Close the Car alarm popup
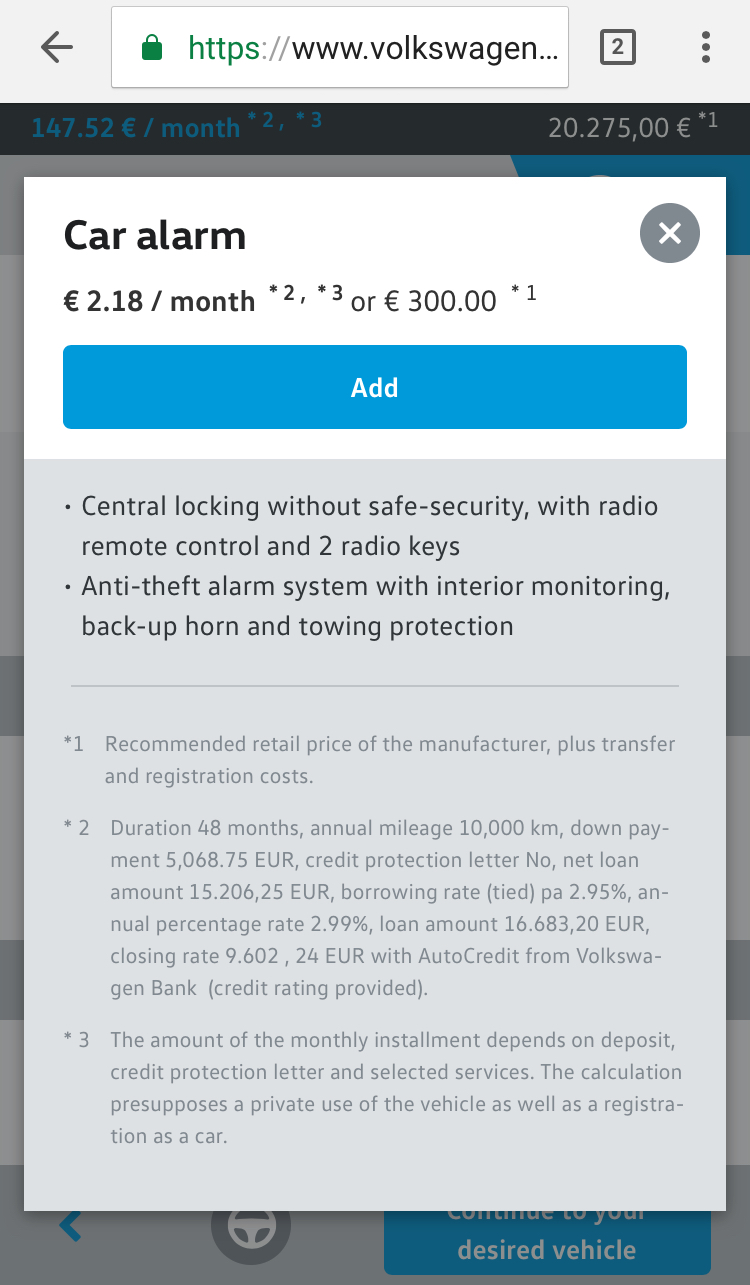 click(x=669, y=234)
